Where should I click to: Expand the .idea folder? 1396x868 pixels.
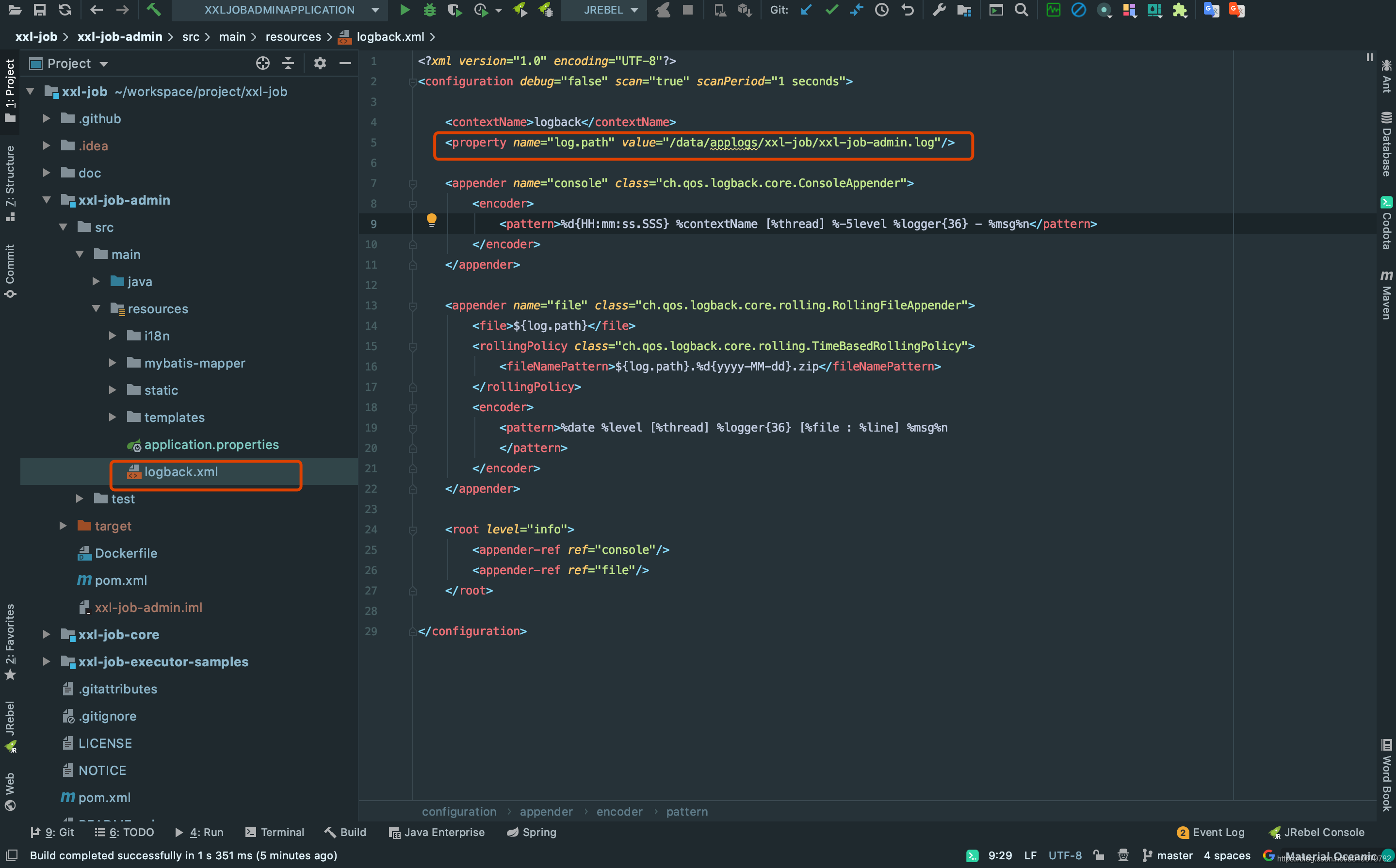click(x=47, y=145)
